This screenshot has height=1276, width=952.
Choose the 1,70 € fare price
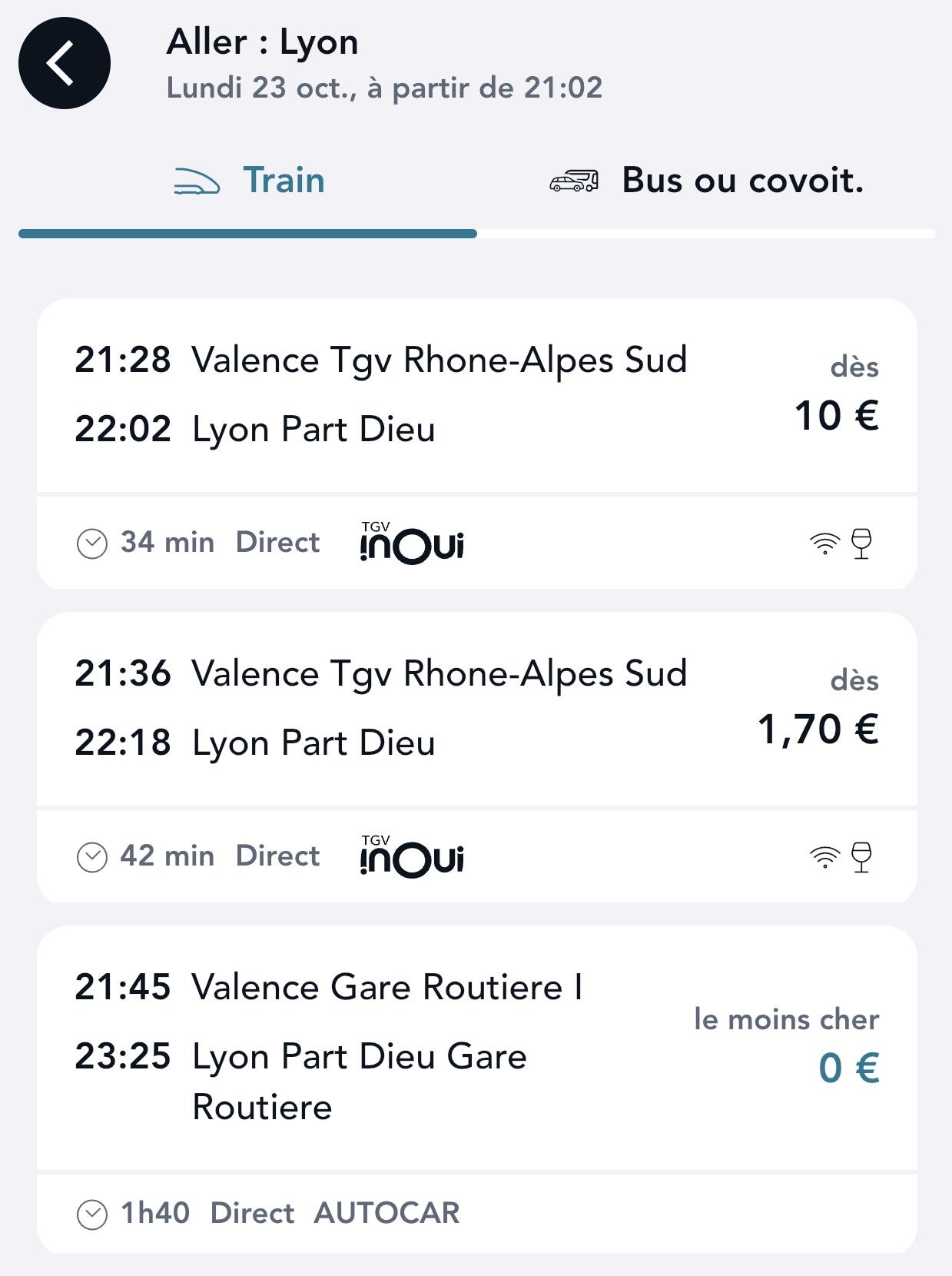(x=818, y=729)
